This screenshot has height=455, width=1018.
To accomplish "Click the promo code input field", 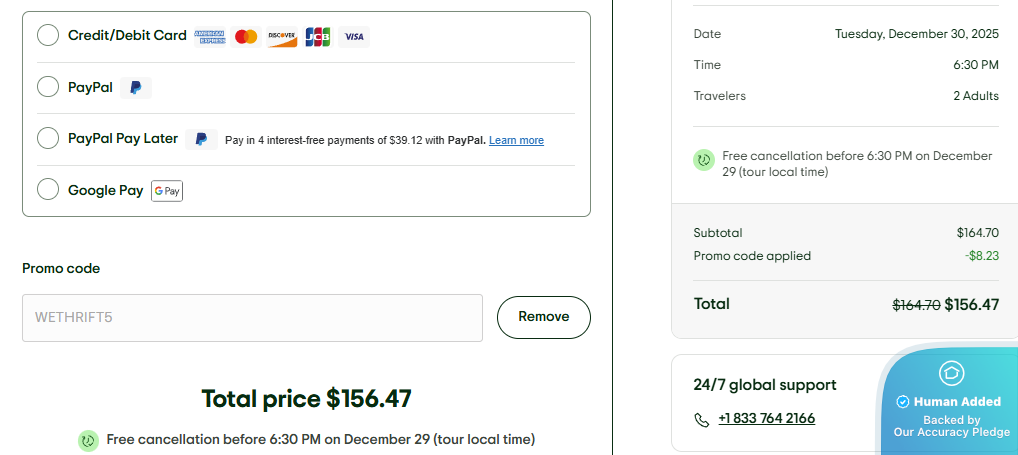I will 252,318.
